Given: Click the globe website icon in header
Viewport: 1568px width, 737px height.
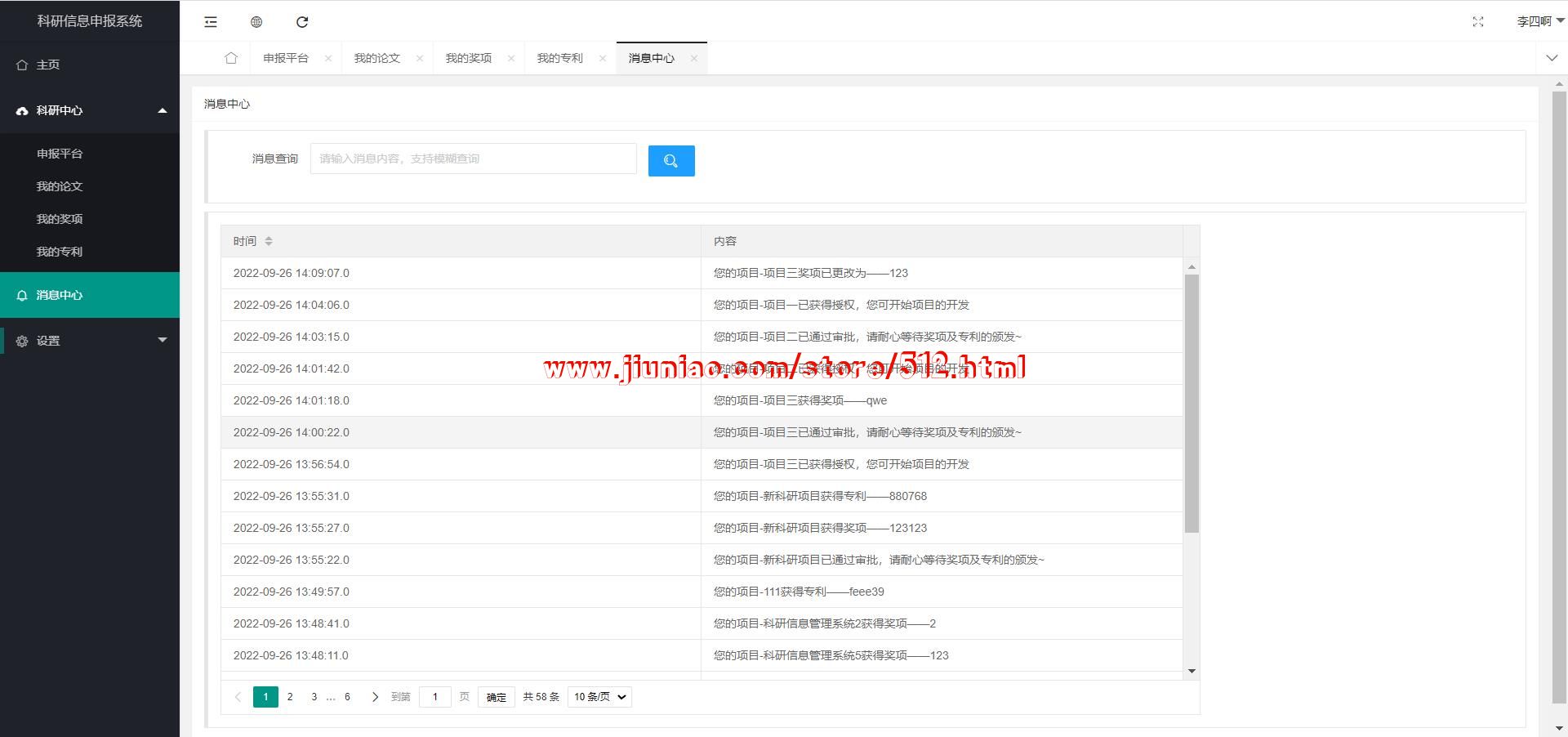Looking at the screenshot, I should click(x=256, y=22).
